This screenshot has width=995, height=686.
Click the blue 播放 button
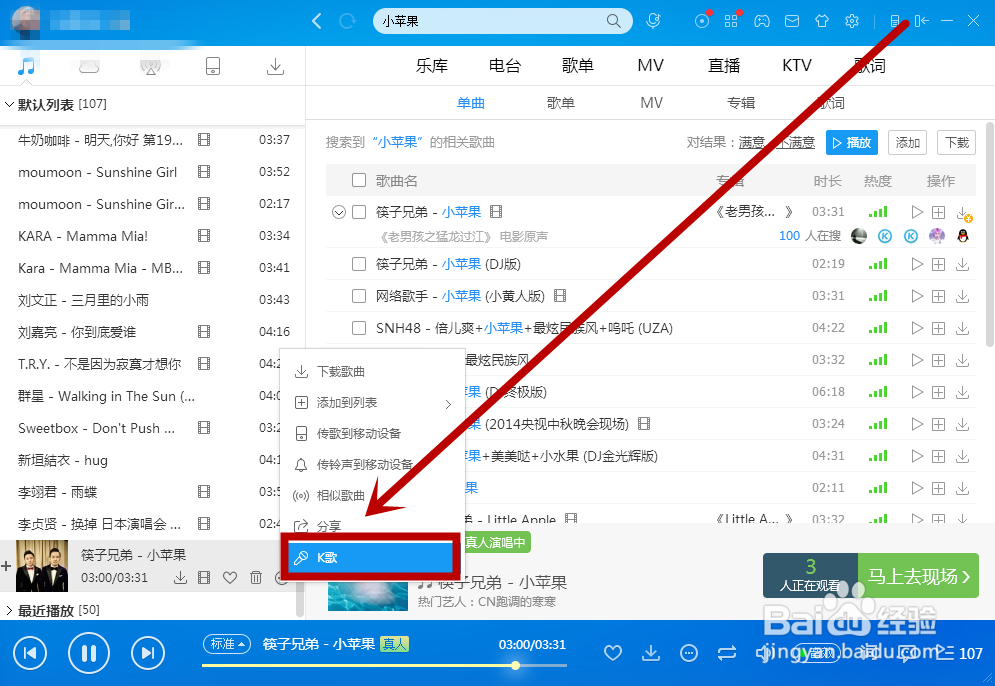852,143
